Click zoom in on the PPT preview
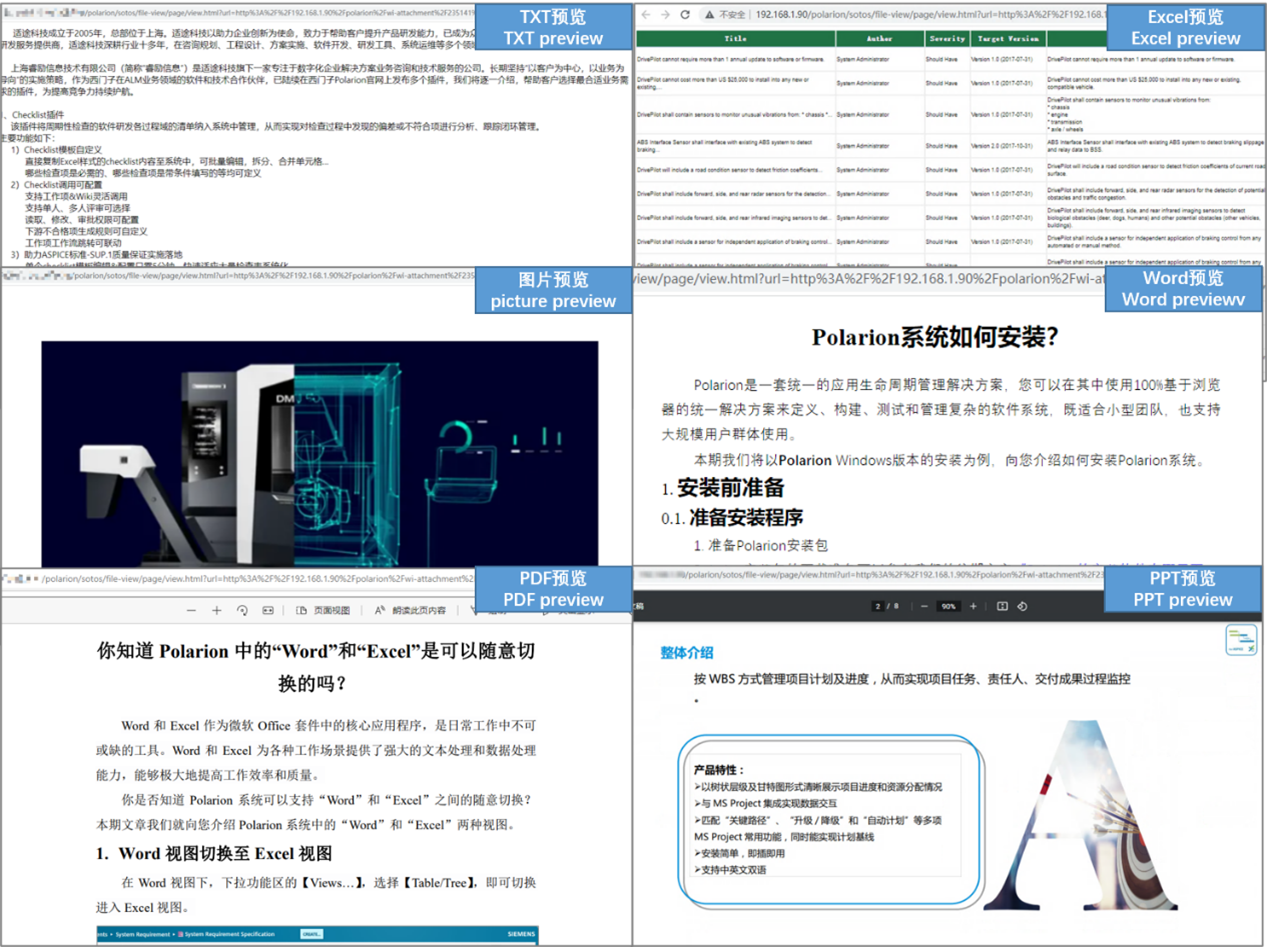Screen dimensions: 1267x947 [973, 608]
